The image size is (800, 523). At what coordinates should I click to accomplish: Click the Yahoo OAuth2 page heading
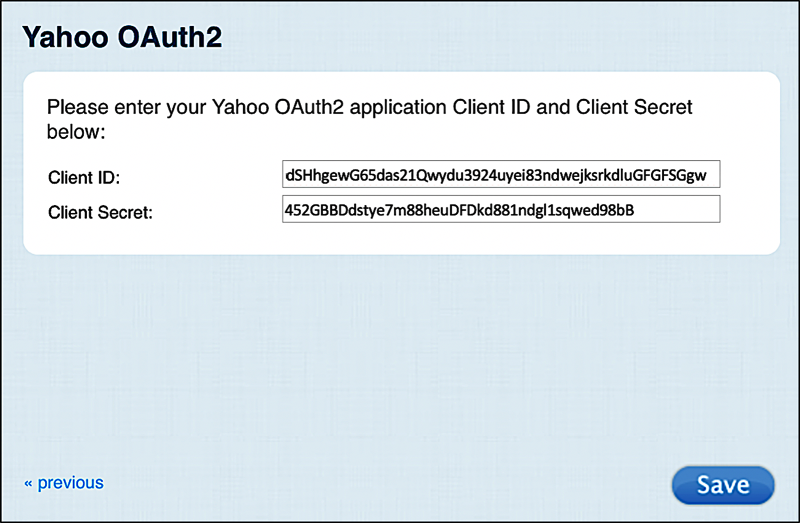pyautogui.click(x=121, y=38)
